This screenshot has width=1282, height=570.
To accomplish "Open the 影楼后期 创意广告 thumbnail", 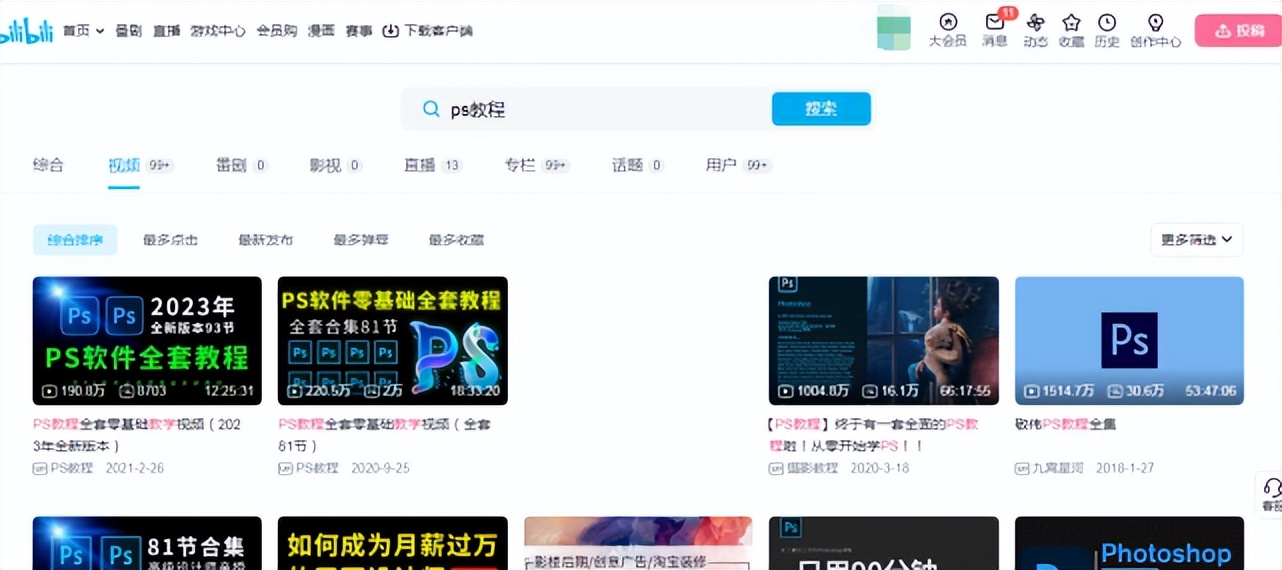I will pos(638,543).
